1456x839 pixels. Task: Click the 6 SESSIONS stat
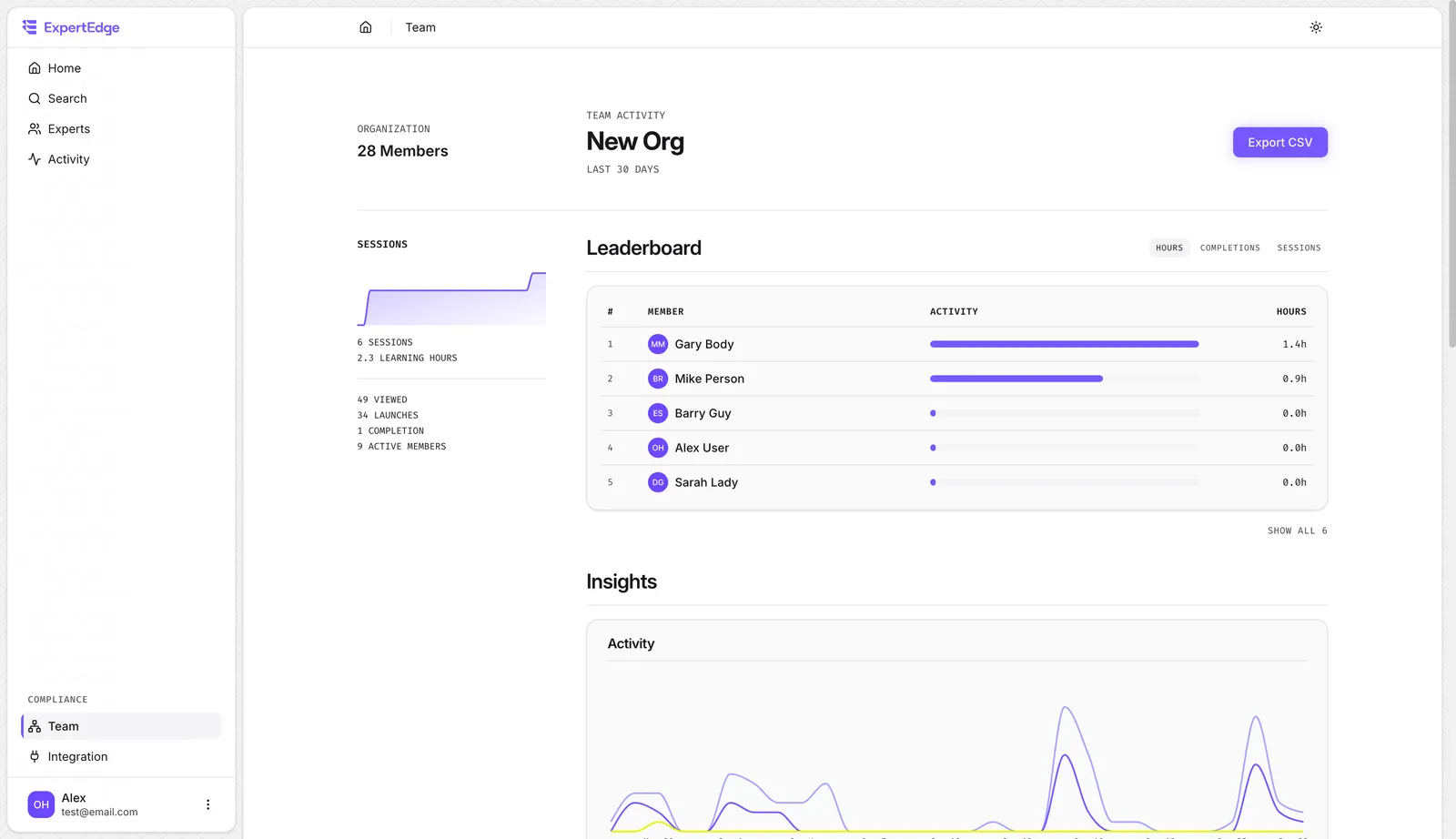click(385, 342)
